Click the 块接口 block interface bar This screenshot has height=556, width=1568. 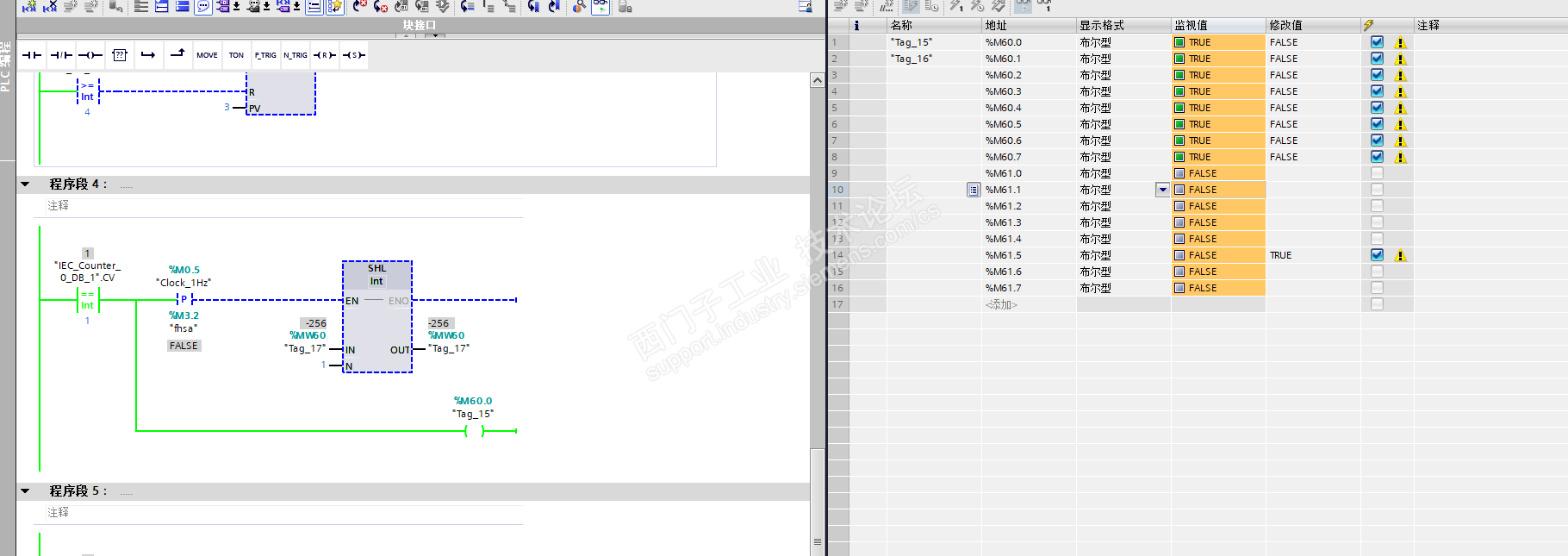(420, 25)
